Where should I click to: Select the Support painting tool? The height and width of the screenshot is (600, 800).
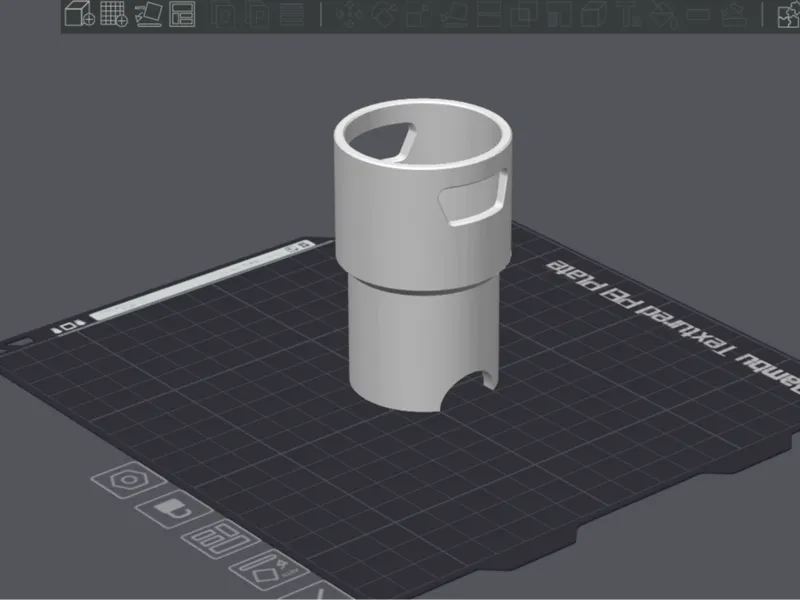coord(560,14)
